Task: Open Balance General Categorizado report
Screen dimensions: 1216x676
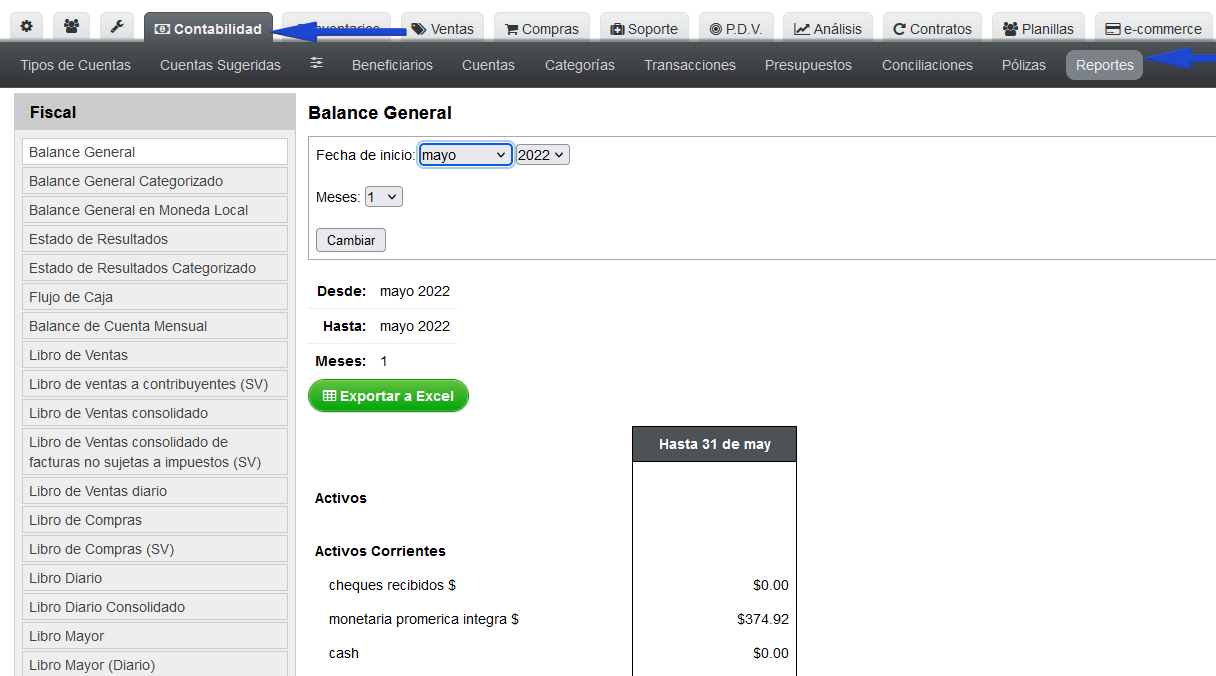Action: click(x=155, y=181)
